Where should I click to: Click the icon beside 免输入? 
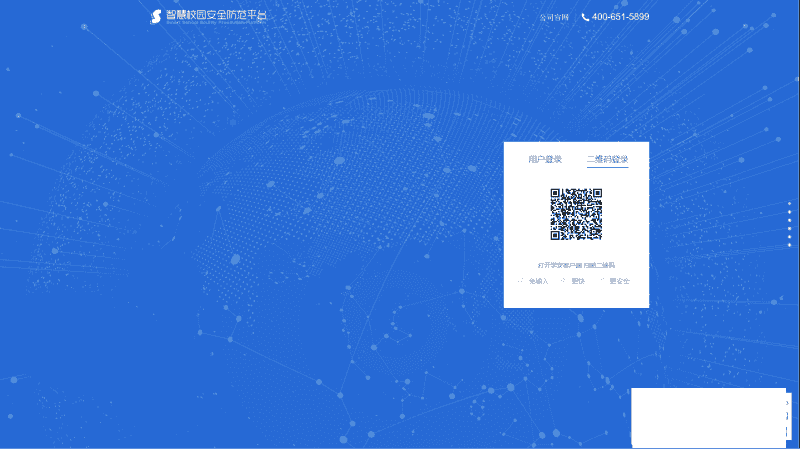[x=520, y=281]
